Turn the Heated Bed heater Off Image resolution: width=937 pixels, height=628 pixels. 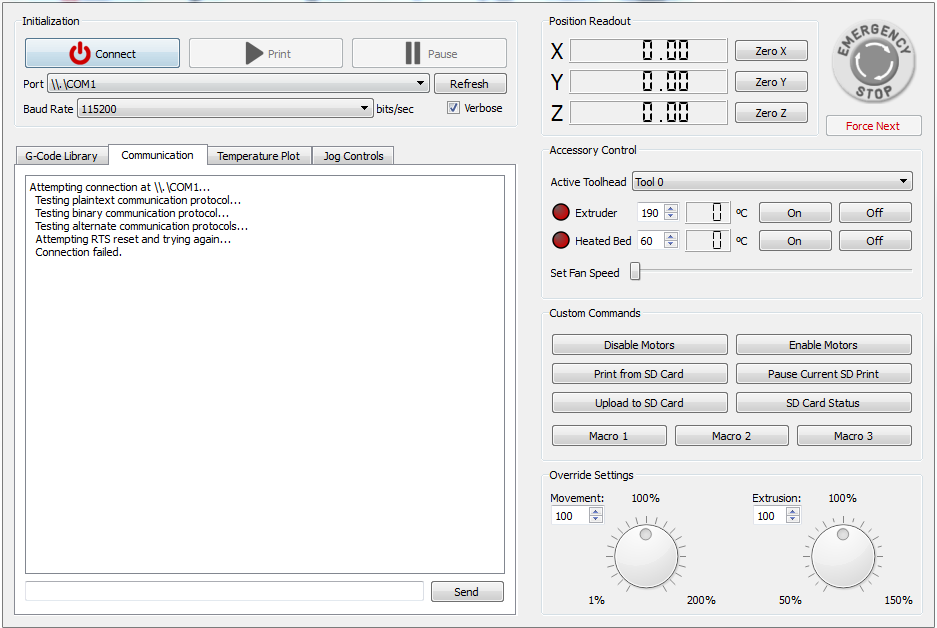coord(874,241)
